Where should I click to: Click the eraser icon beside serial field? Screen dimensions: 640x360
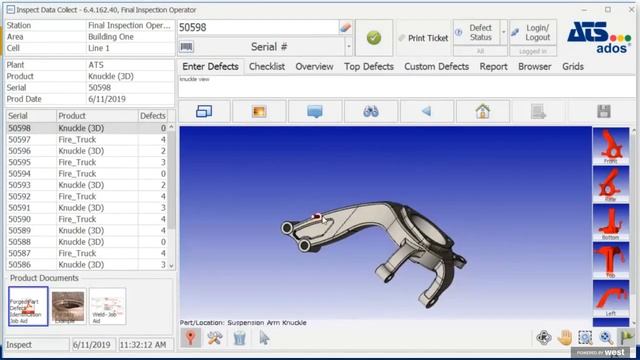pos(345,27)
